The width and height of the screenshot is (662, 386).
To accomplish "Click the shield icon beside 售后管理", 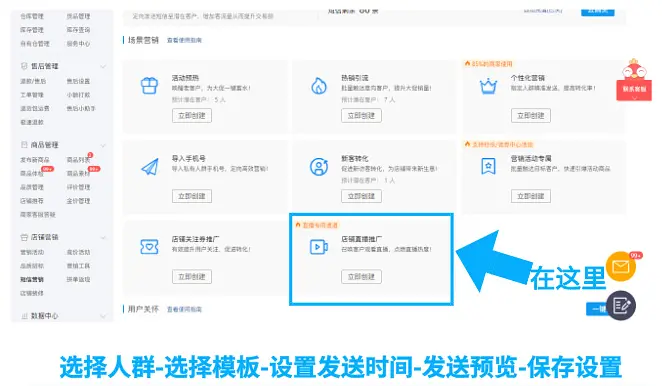I will pyautogui.click(x=24, y=66).
